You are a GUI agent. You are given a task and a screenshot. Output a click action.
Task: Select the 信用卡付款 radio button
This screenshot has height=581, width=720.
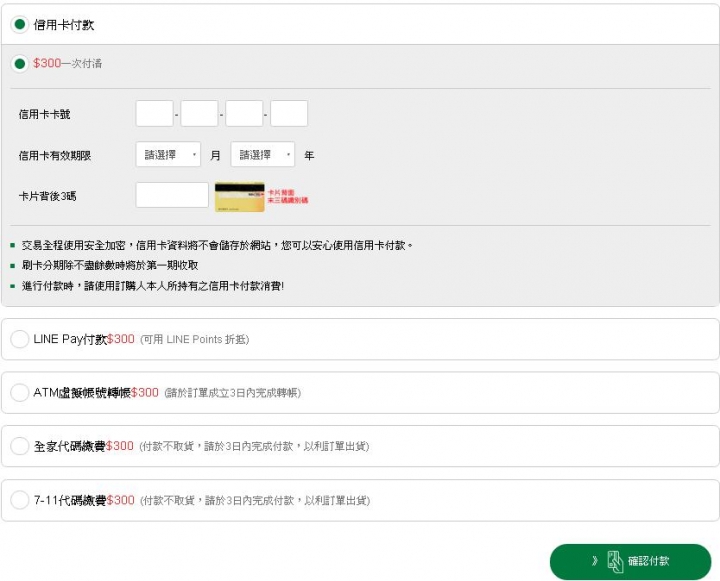click(x=20, y=24)
